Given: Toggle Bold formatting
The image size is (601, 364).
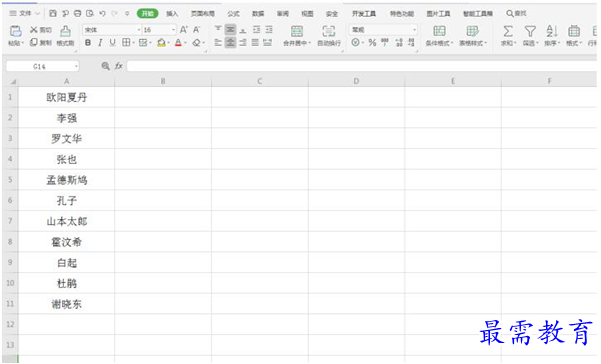Looking at the screenshot, I should tap(88, 43).
